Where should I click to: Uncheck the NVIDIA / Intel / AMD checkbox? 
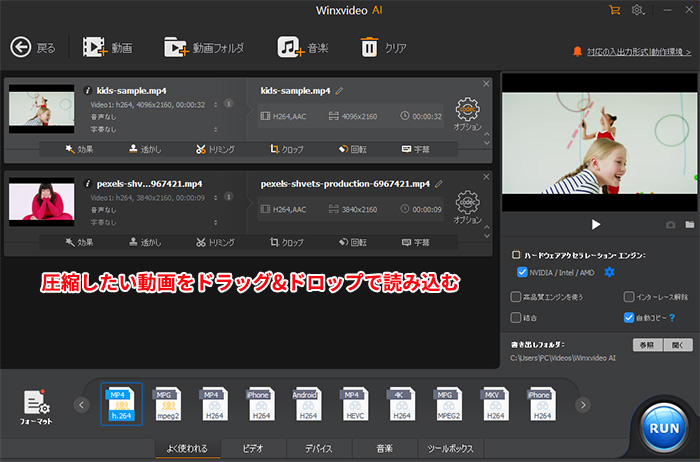pos(522,272)
